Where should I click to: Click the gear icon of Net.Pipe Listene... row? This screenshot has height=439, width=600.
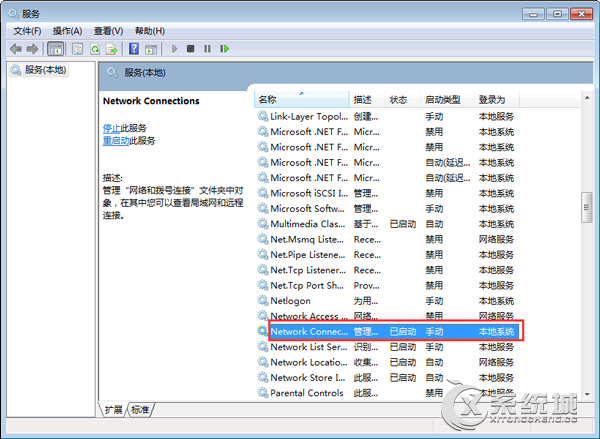tap(262, 255)
